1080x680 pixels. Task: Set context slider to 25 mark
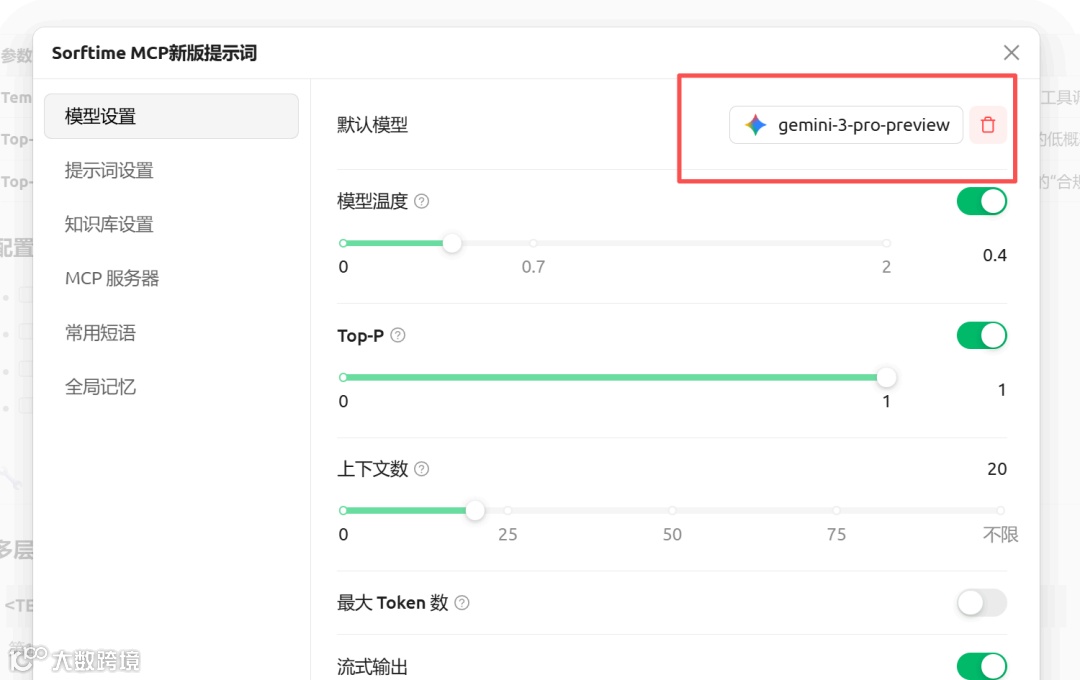[x=508, y=511]
